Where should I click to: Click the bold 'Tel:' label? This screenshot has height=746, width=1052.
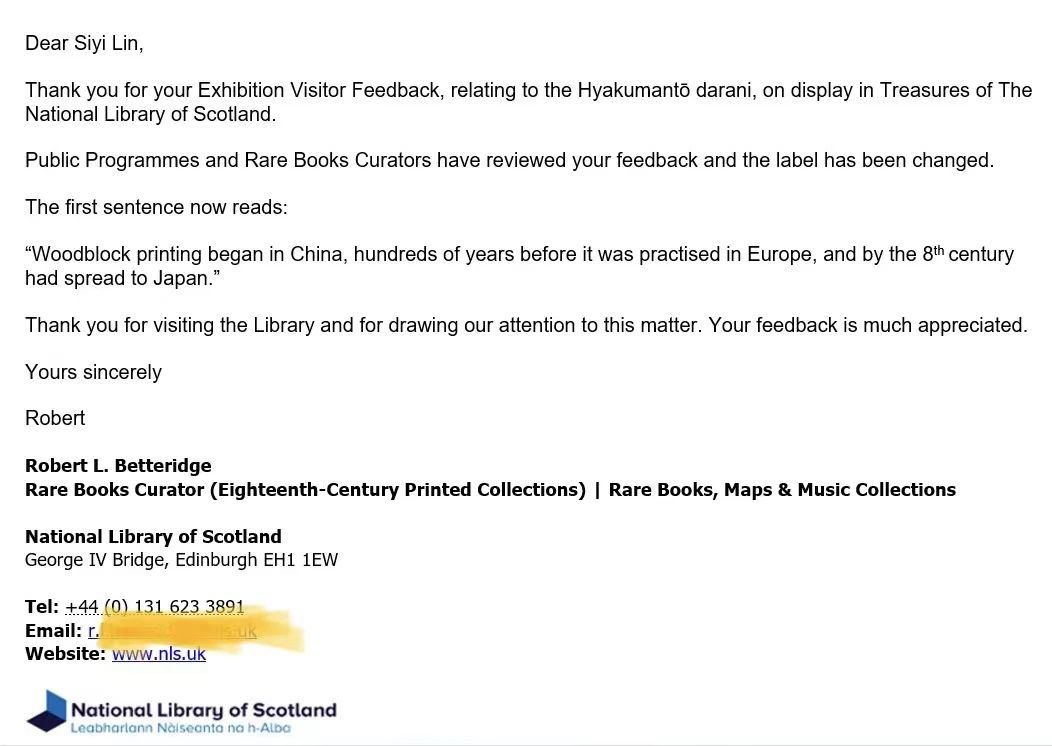pyautogui.click(x=42, y=607)
